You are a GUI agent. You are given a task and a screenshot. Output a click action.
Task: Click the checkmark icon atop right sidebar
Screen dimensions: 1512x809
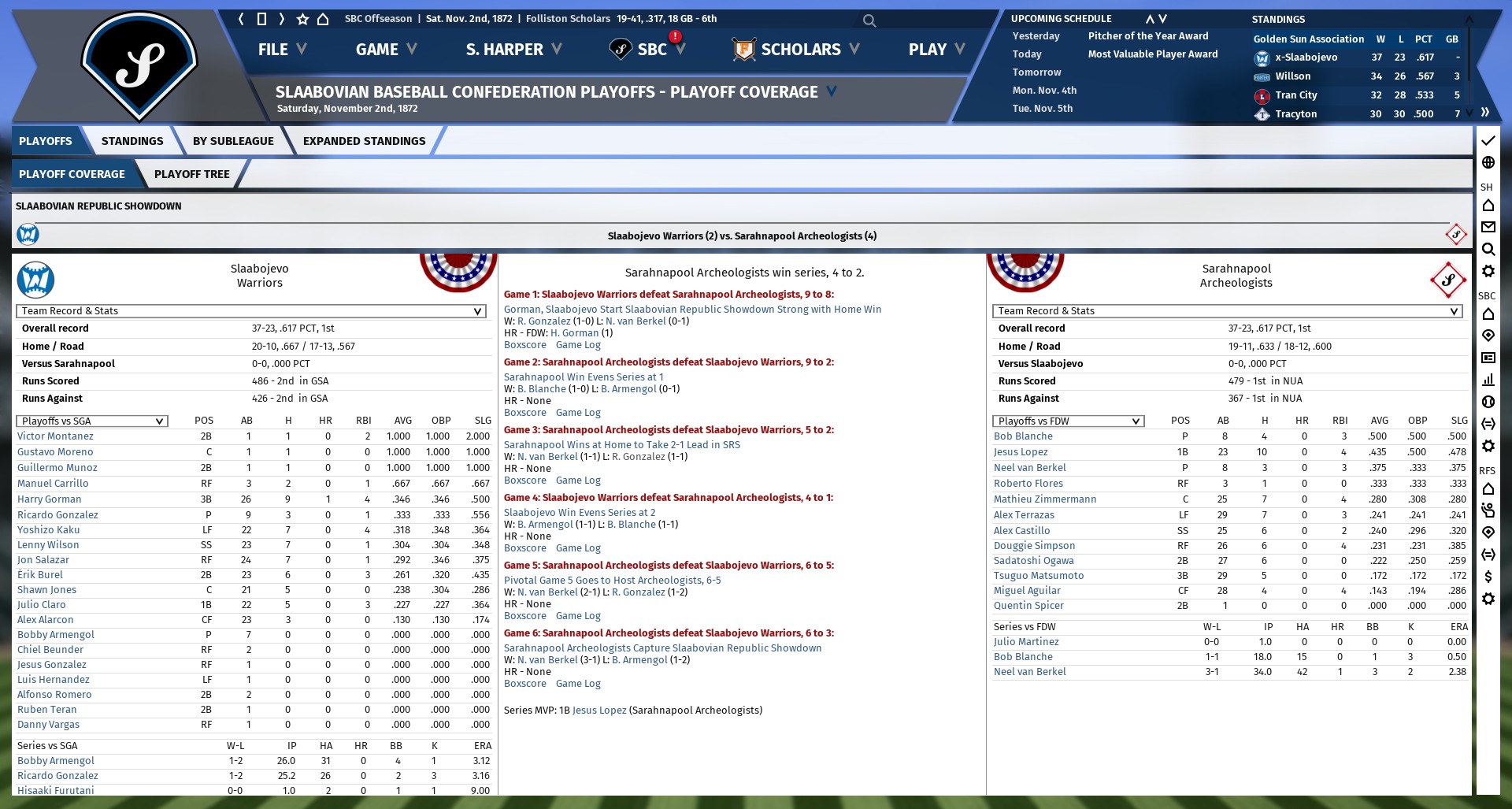[1488, 140]
